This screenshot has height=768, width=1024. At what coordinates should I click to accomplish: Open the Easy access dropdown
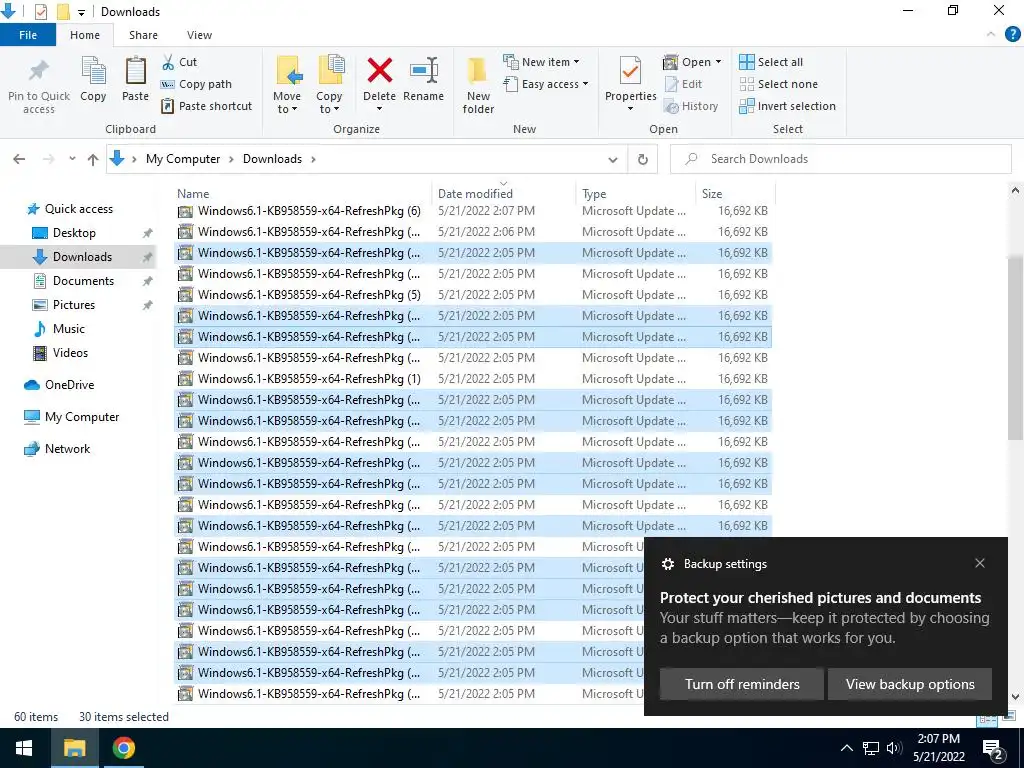546,84
